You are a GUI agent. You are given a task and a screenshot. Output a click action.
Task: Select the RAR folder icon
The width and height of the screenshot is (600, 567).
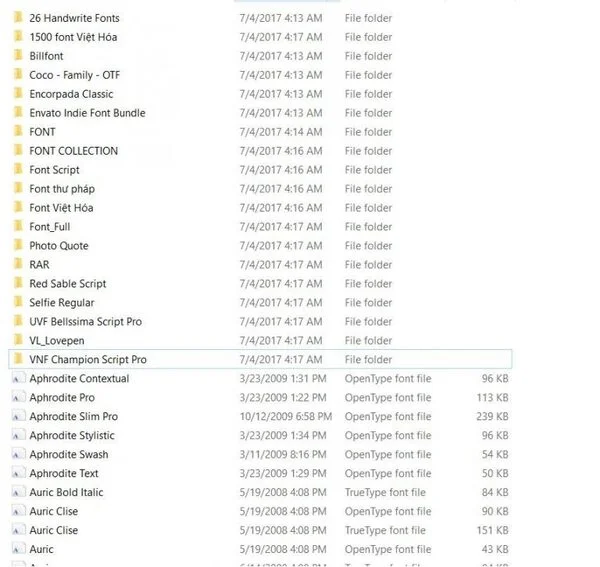point(18,264)
